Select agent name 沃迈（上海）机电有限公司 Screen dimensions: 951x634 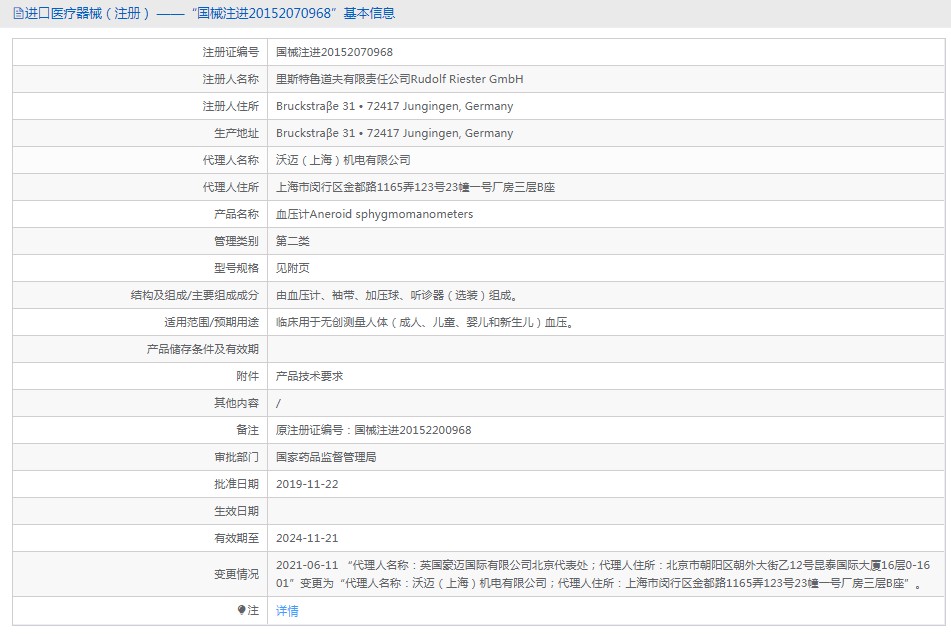click(343, 160)
